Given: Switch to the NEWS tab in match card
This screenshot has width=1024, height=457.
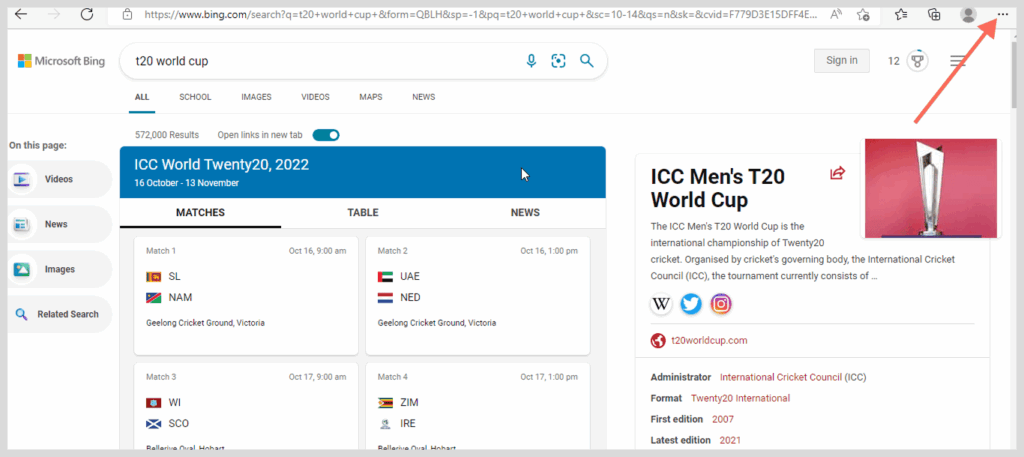Looking at the screenshot, I should 525,212.
